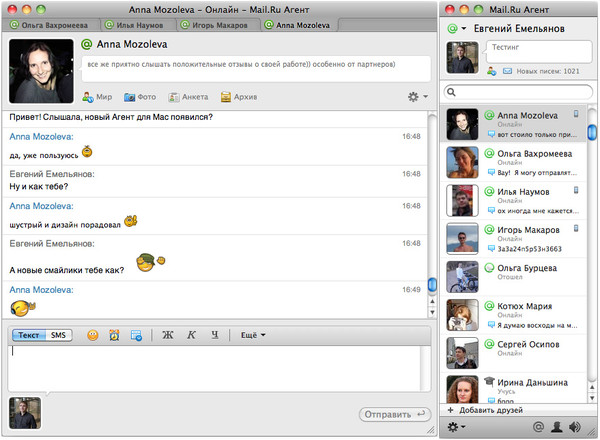Click the alarm clock buzz icon
The height and width of the screenshot is (440, 600).
(x=114, y=335)
